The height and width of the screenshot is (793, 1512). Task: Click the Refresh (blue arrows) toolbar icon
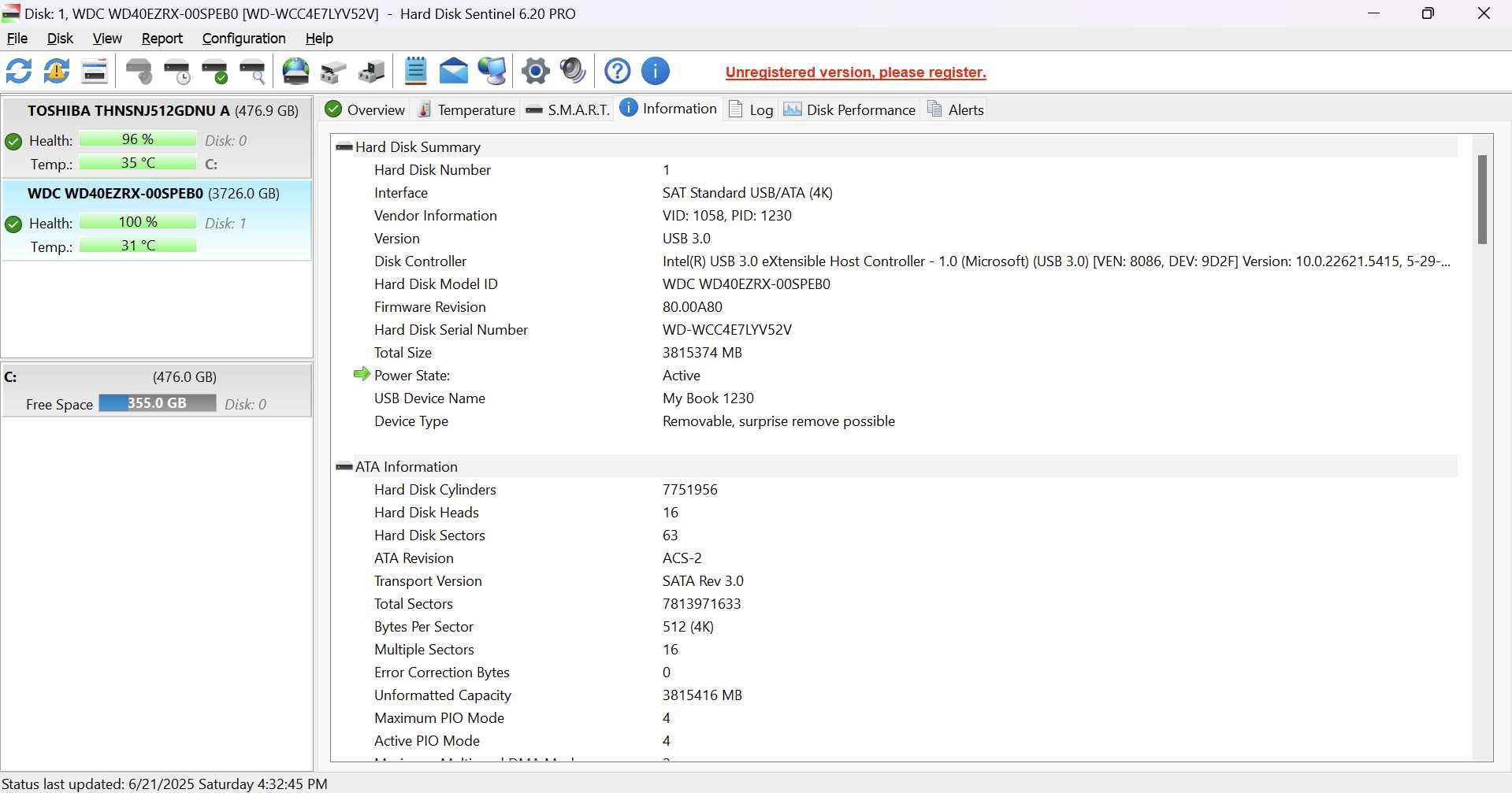[x=19, y=72]
